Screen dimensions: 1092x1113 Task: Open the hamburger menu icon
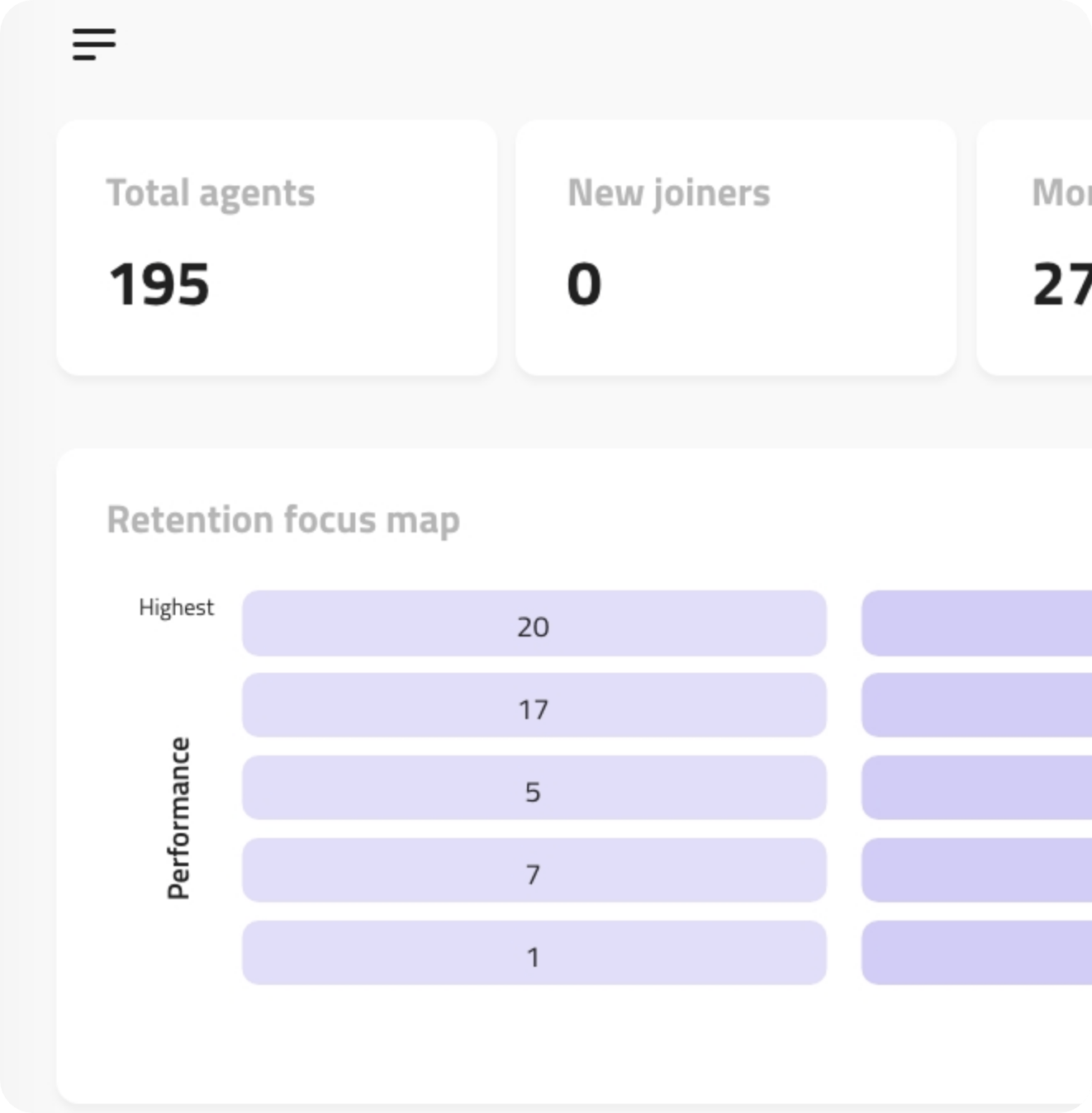point(93,45)
